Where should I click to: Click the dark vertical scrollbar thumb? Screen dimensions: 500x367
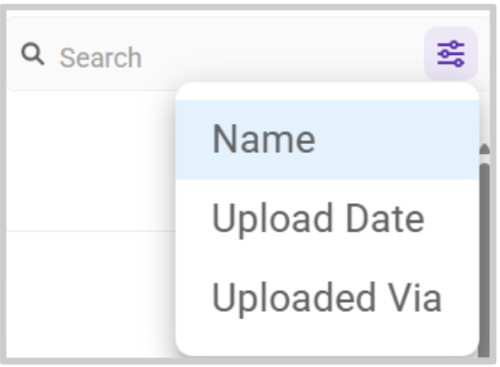484,260
